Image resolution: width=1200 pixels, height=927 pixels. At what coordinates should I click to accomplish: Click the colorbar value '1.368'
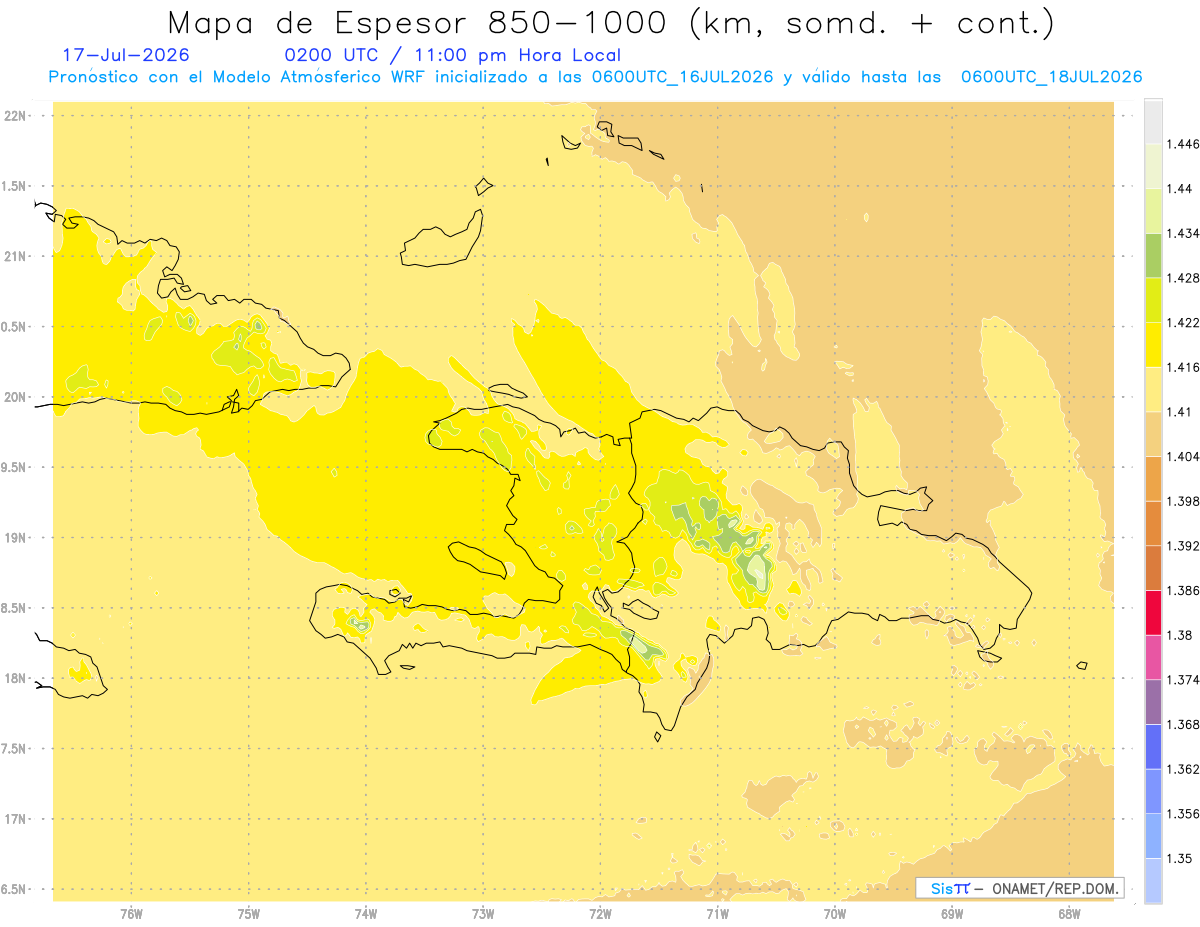coord(1183,724)
